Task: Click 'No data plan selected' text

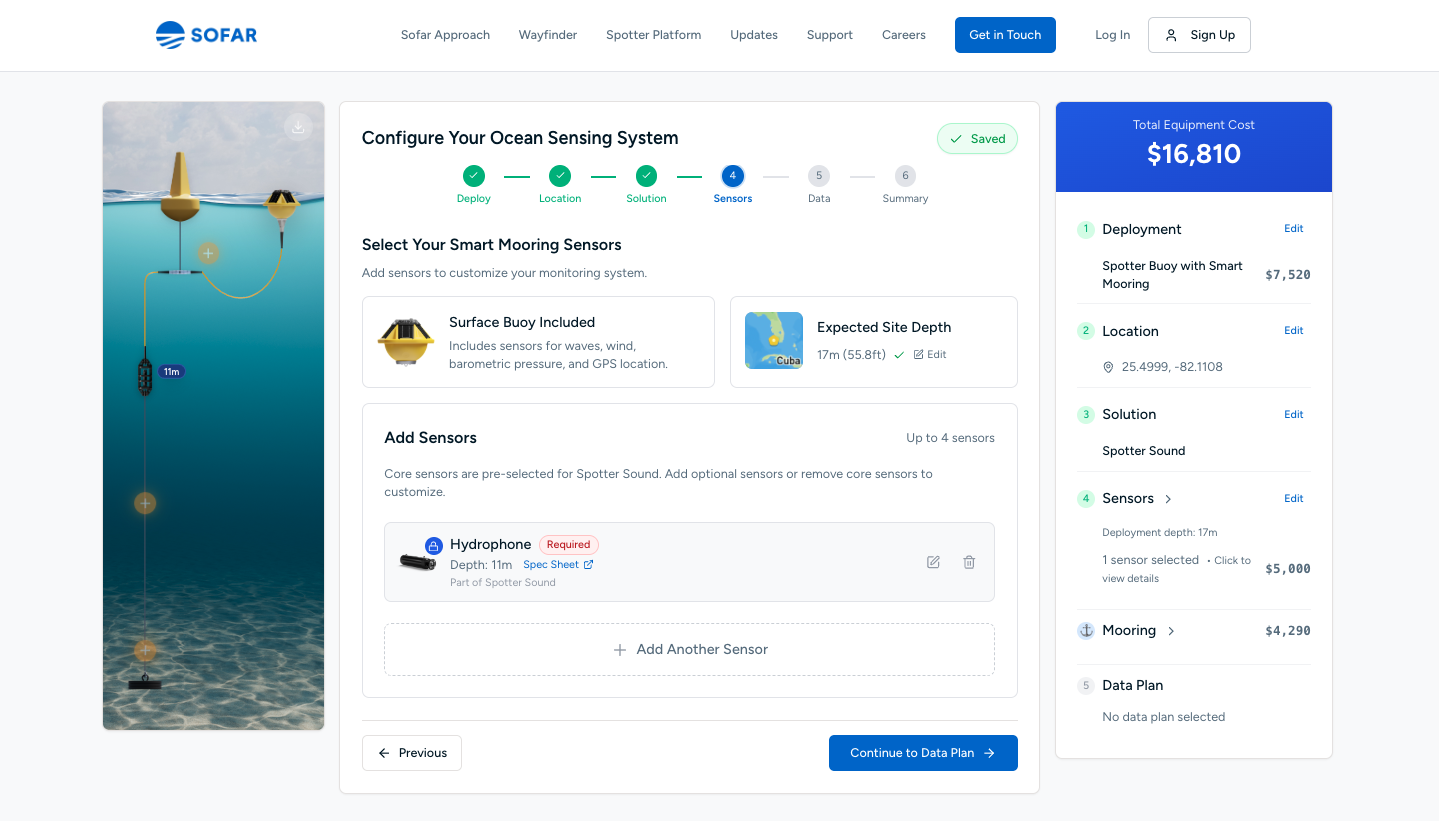Action: (x=1163, y=717)
